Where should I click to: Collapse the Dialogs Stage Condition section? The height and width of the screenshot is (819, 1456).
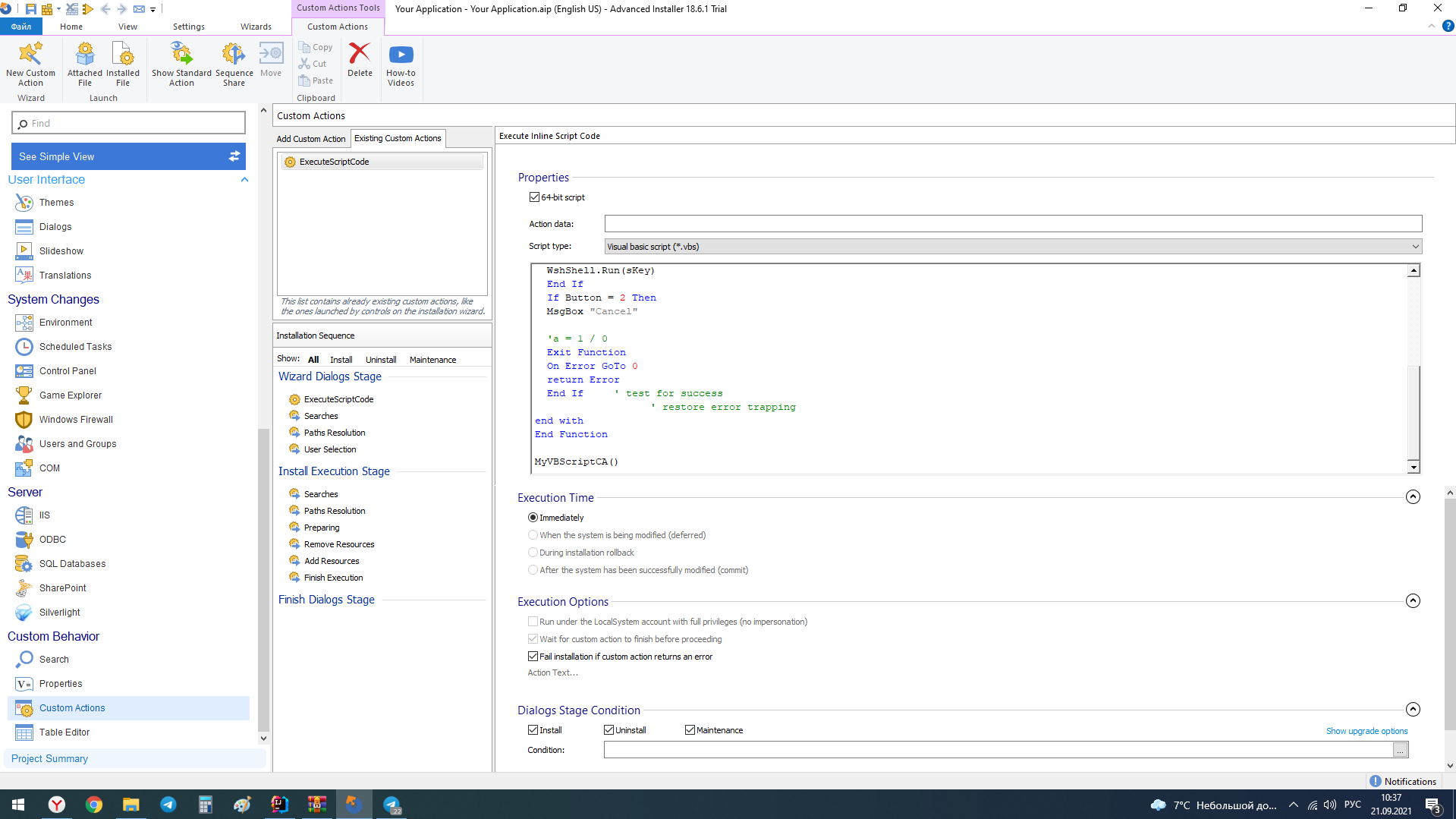[x=1413, y=710]
